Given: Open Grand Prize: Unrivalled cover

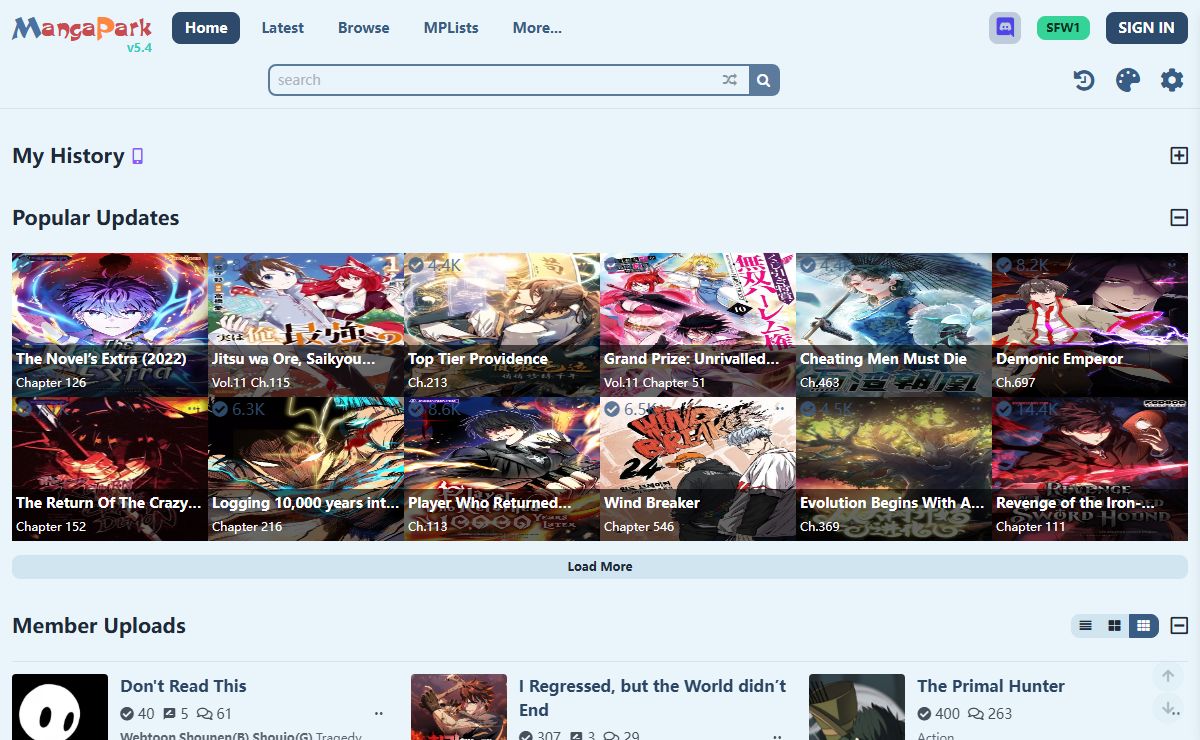Looking at the screenshot, I should click(x=698, y=325).
